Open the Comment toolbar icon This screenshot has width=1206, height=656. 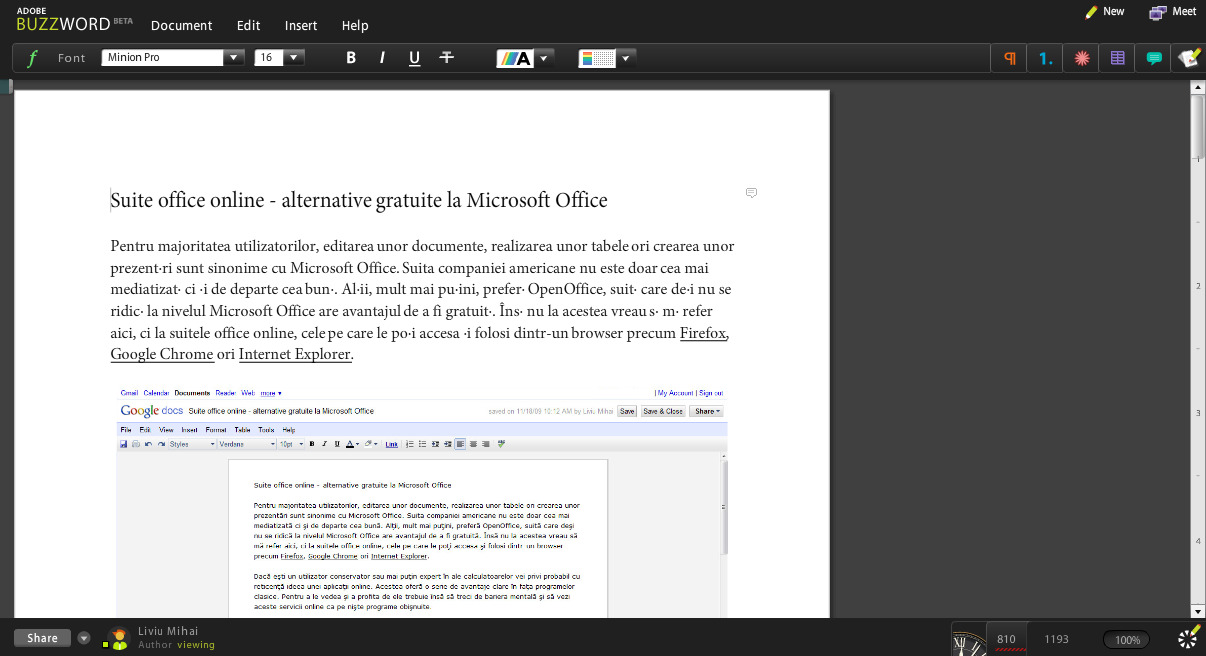1154,58
